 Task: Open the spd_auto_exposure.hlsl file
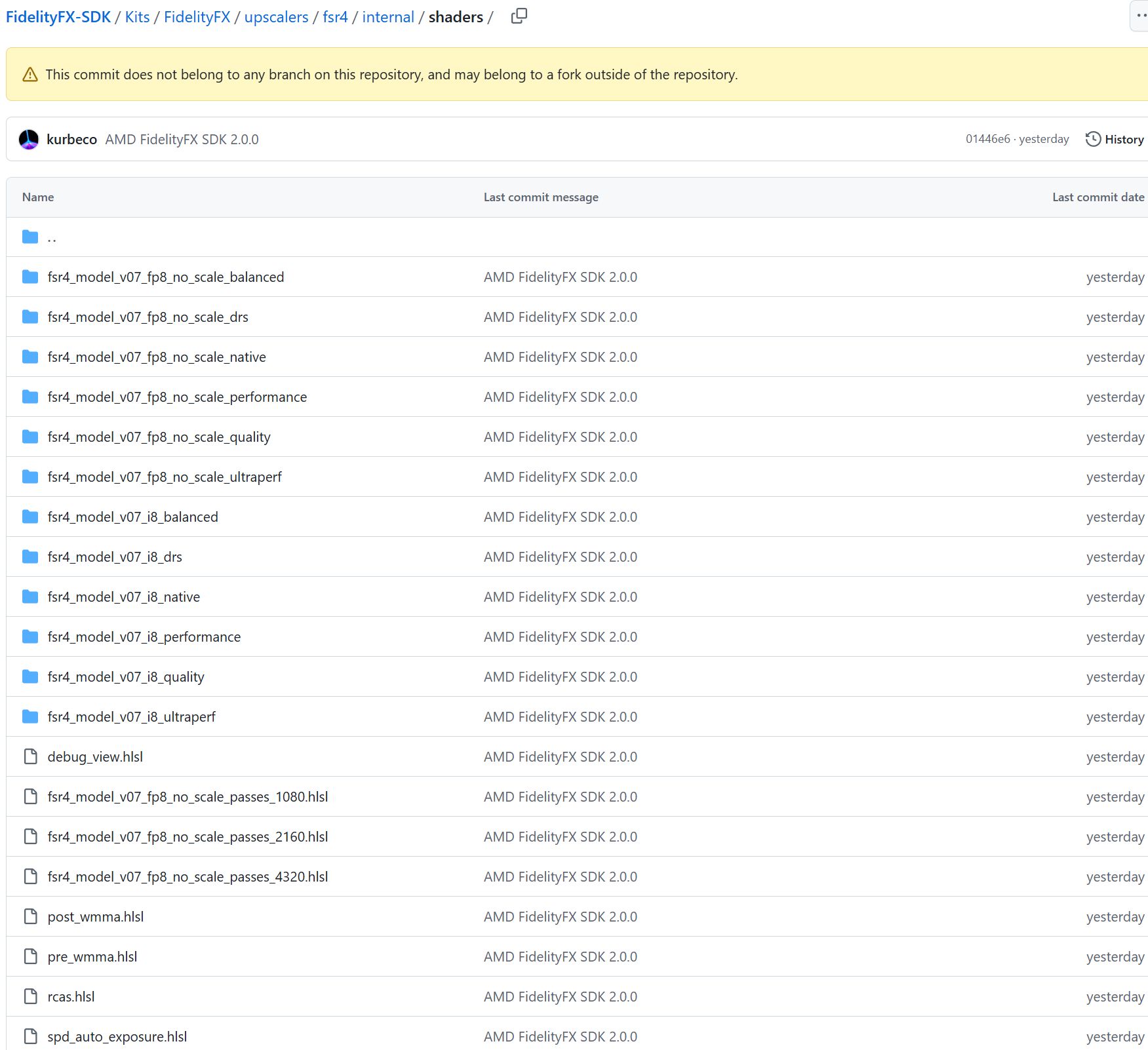[x=117, y=1036]
